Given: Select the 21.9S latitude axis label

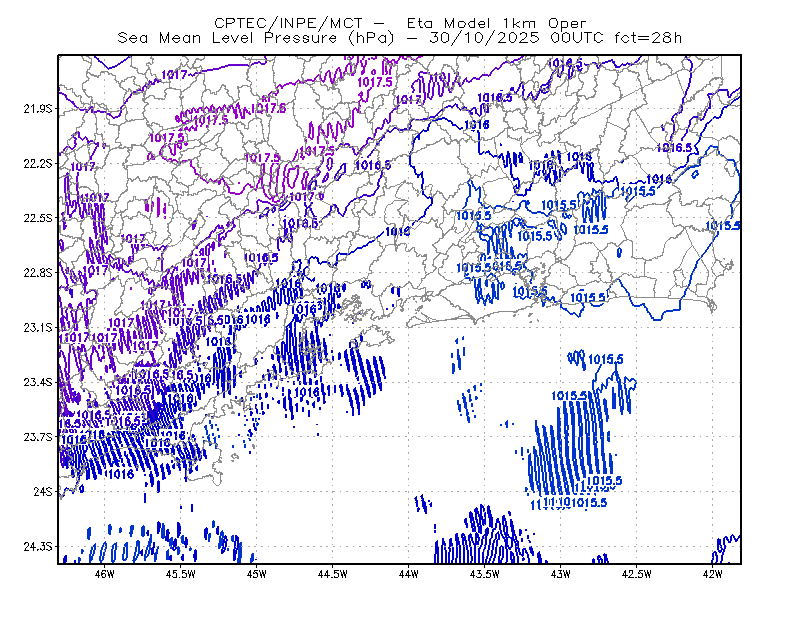Looking at the screenshot, I should [37, 109].
